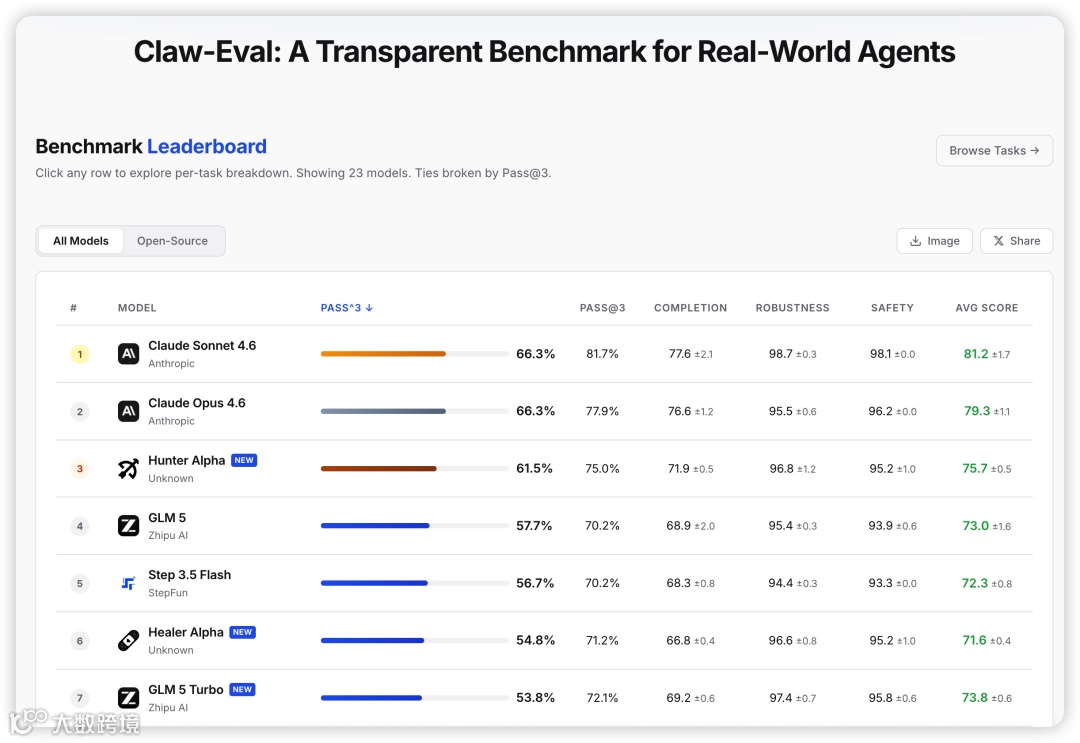Click the 73.0 average score value
This screenshot has height=743, width=1080.
975,526
